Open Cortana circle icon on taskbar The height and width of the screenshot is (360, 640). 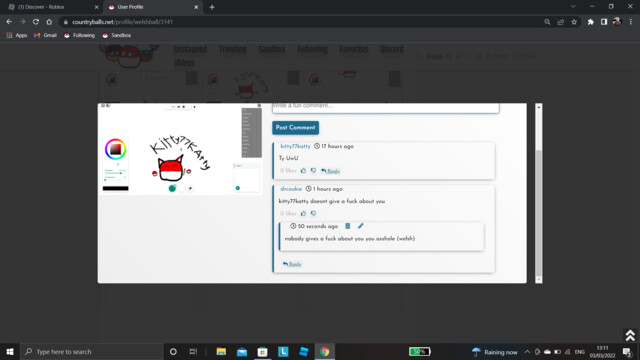pos(173,351)
